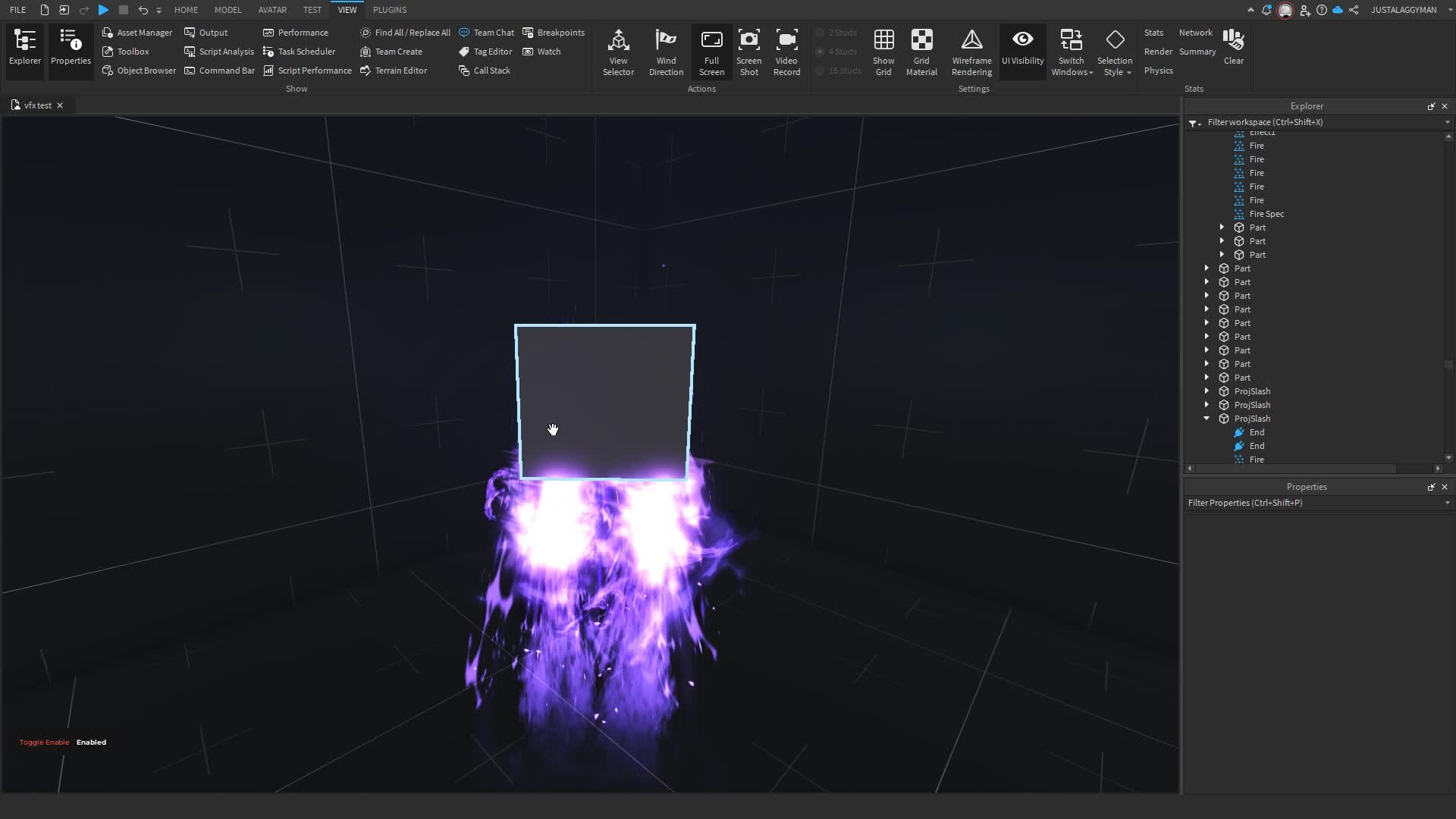Start a Video Record

point(786,51)
